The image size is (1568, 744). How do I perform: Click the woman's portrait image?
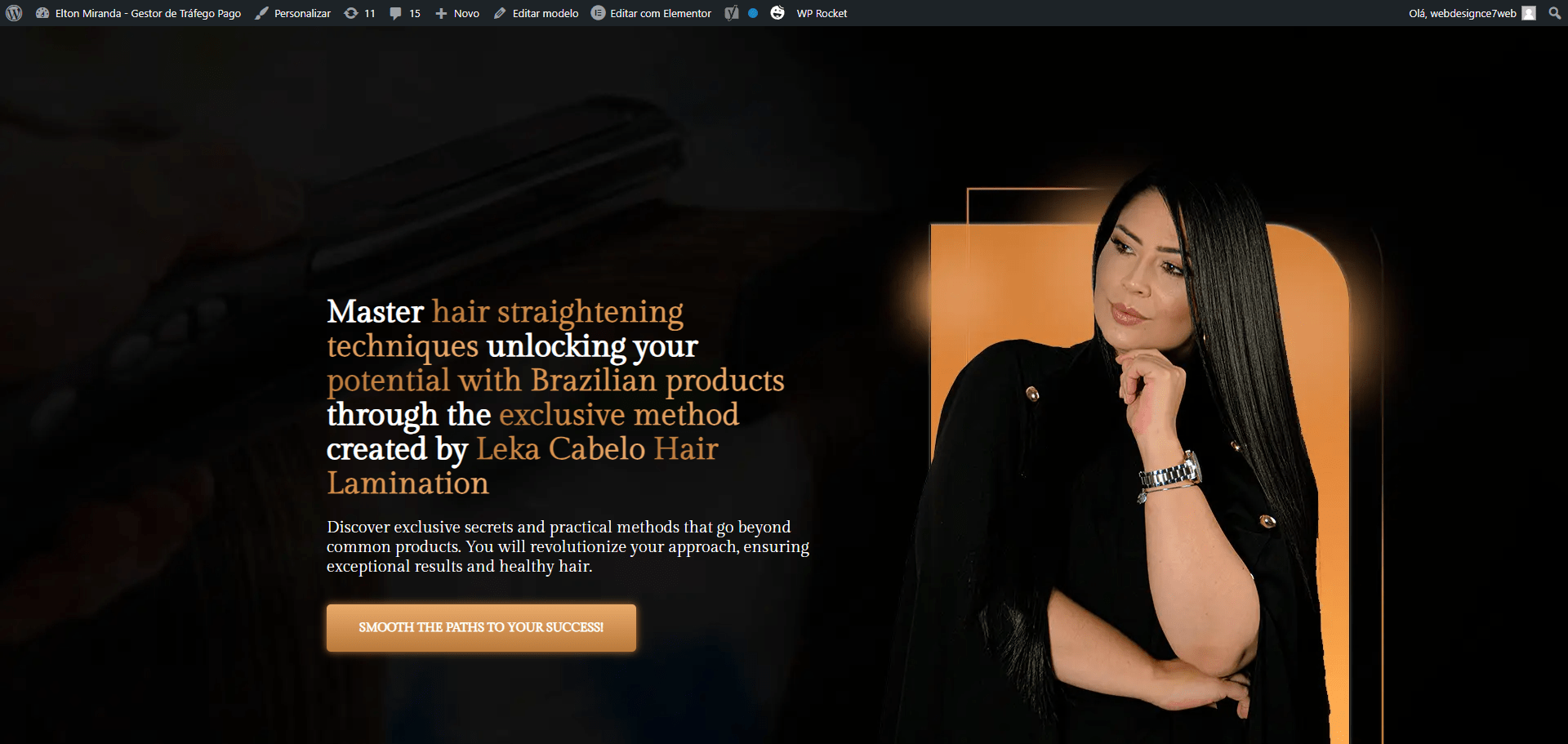click(x=1135, y=457)
